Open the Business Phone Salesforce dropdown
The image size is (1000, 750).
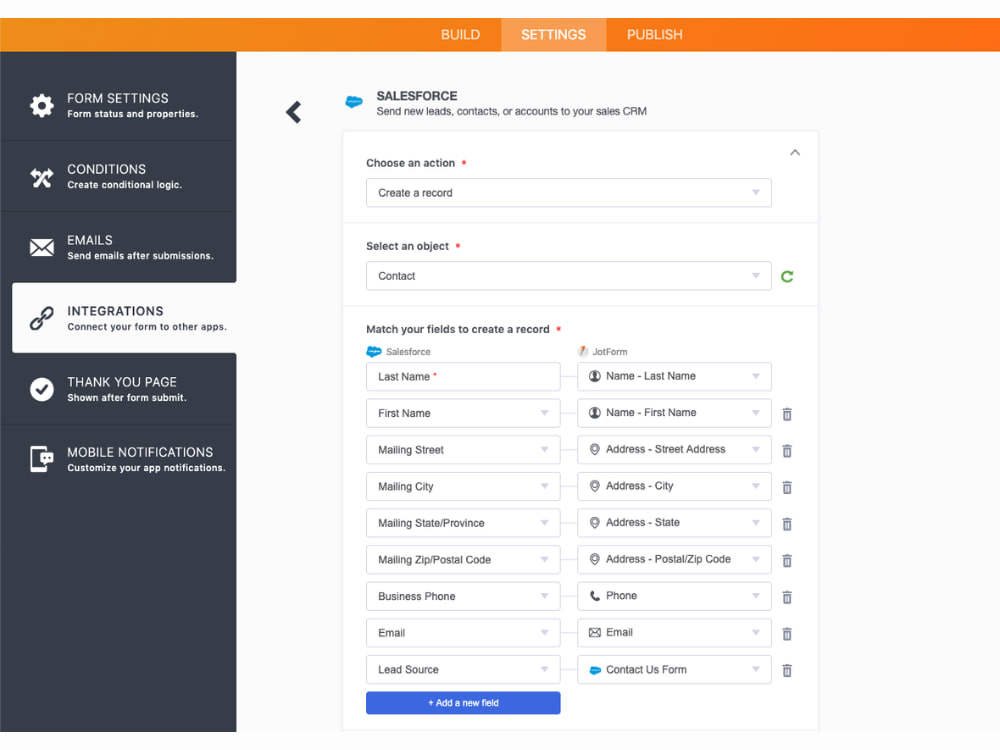coord(463,596)
